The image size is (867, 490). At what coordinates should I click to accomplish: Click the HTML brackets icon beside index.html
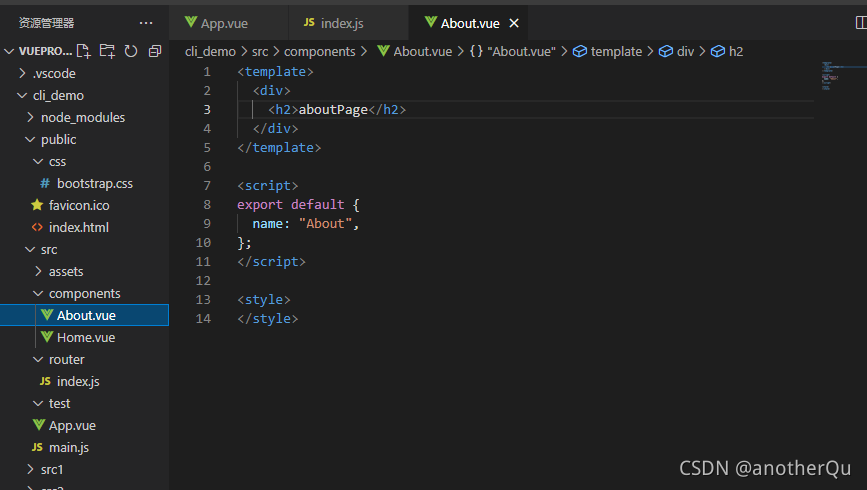37,227
